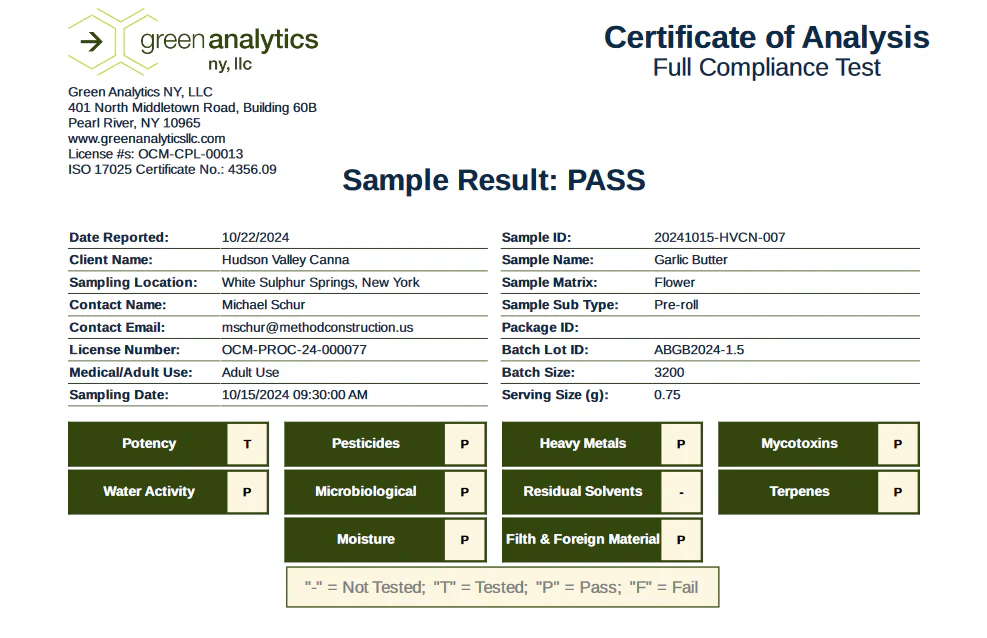Select the Terpenes test badge
This screenshot has height=638, width=987.
[819, 492]
